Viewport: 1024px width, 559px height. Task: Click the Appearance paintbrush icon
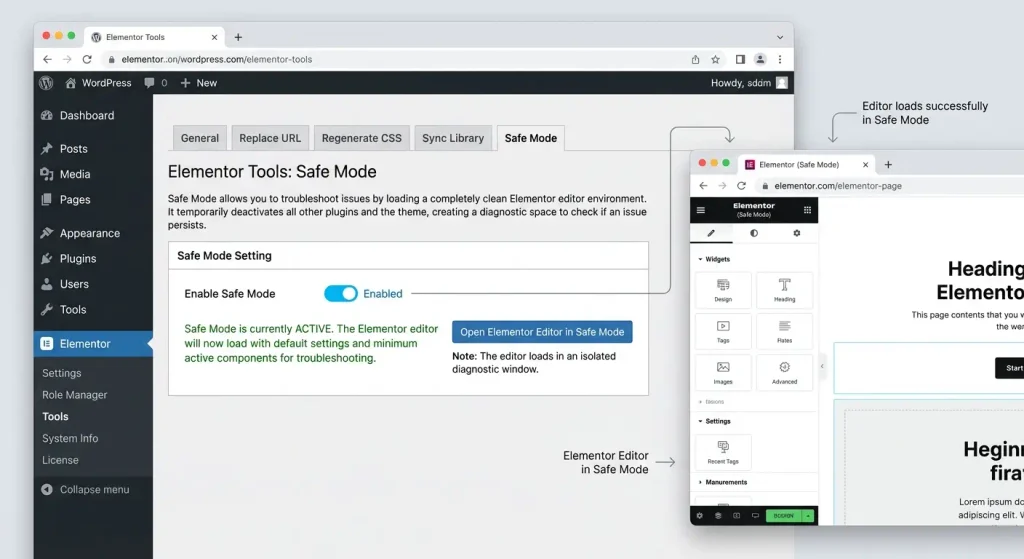click(46, 233)
